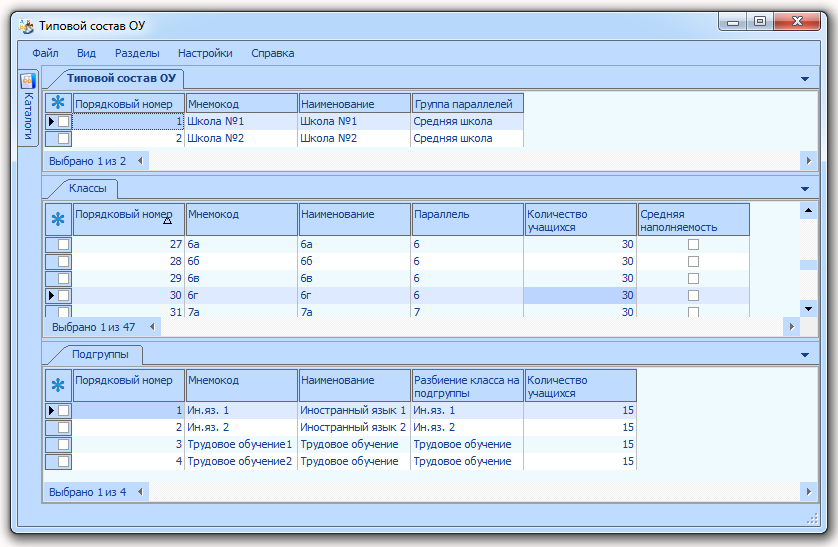The height and width of the screenshot is (547, 838).
Task: Click the resize grip in the window corner
Action: (x=812, y=519)
